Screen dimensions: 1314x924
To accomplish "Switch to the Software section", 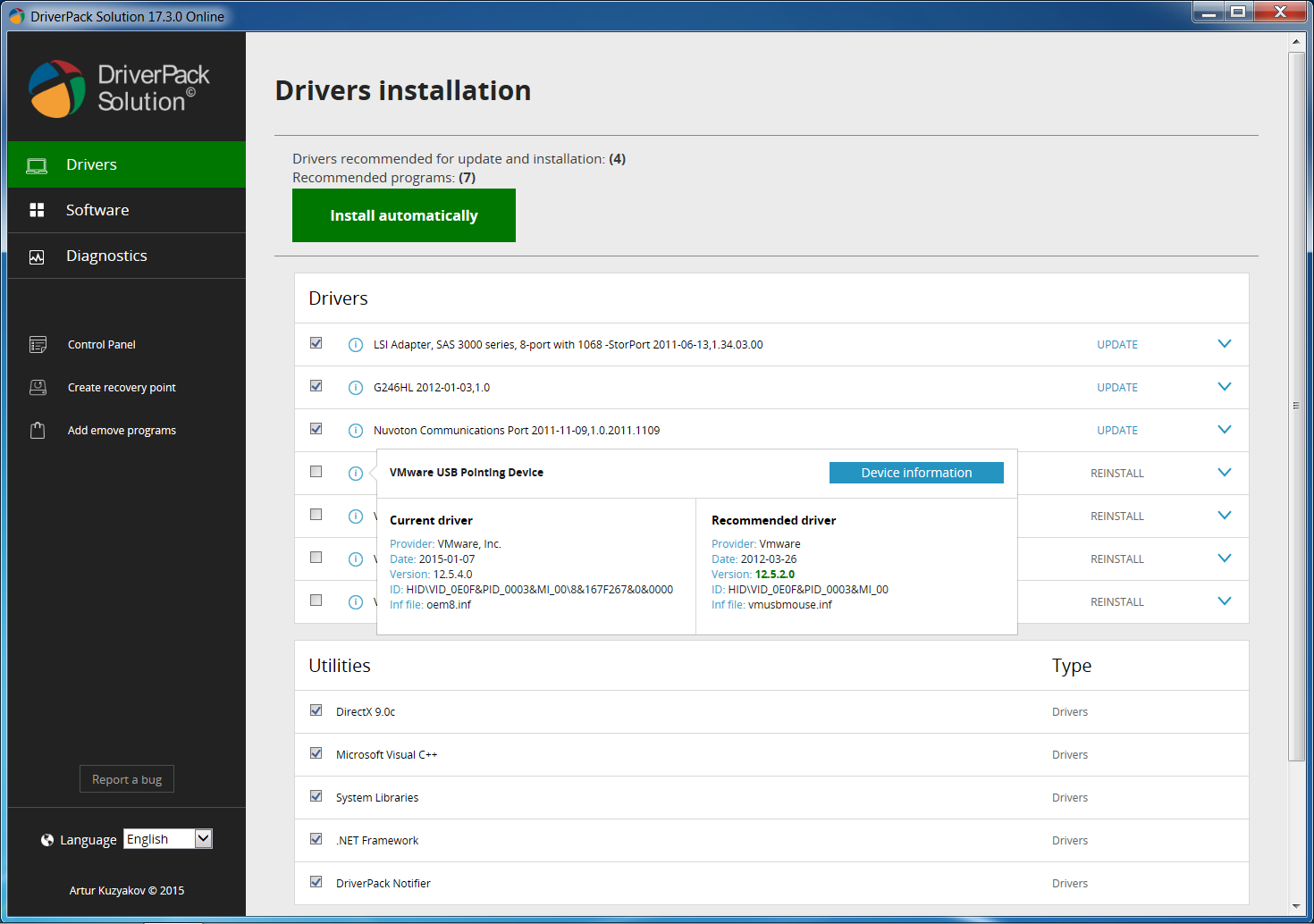I will click(x=97, y=209).
